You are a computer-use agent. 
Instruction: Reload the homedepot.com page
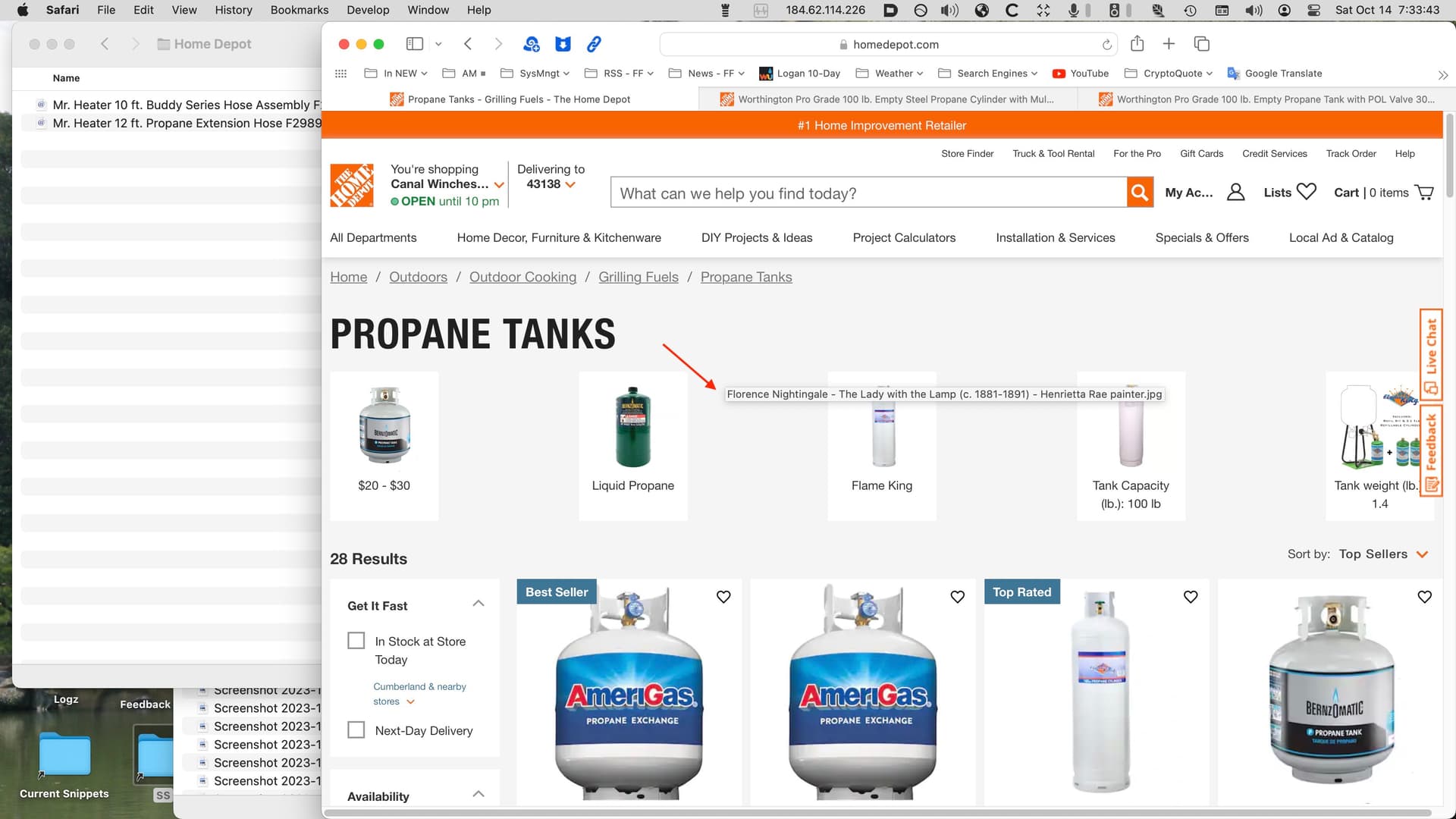pos(1107,45)
